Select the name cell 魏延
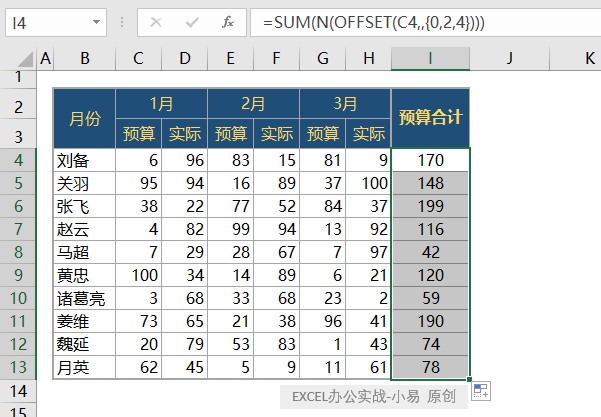 pos(85,344)
